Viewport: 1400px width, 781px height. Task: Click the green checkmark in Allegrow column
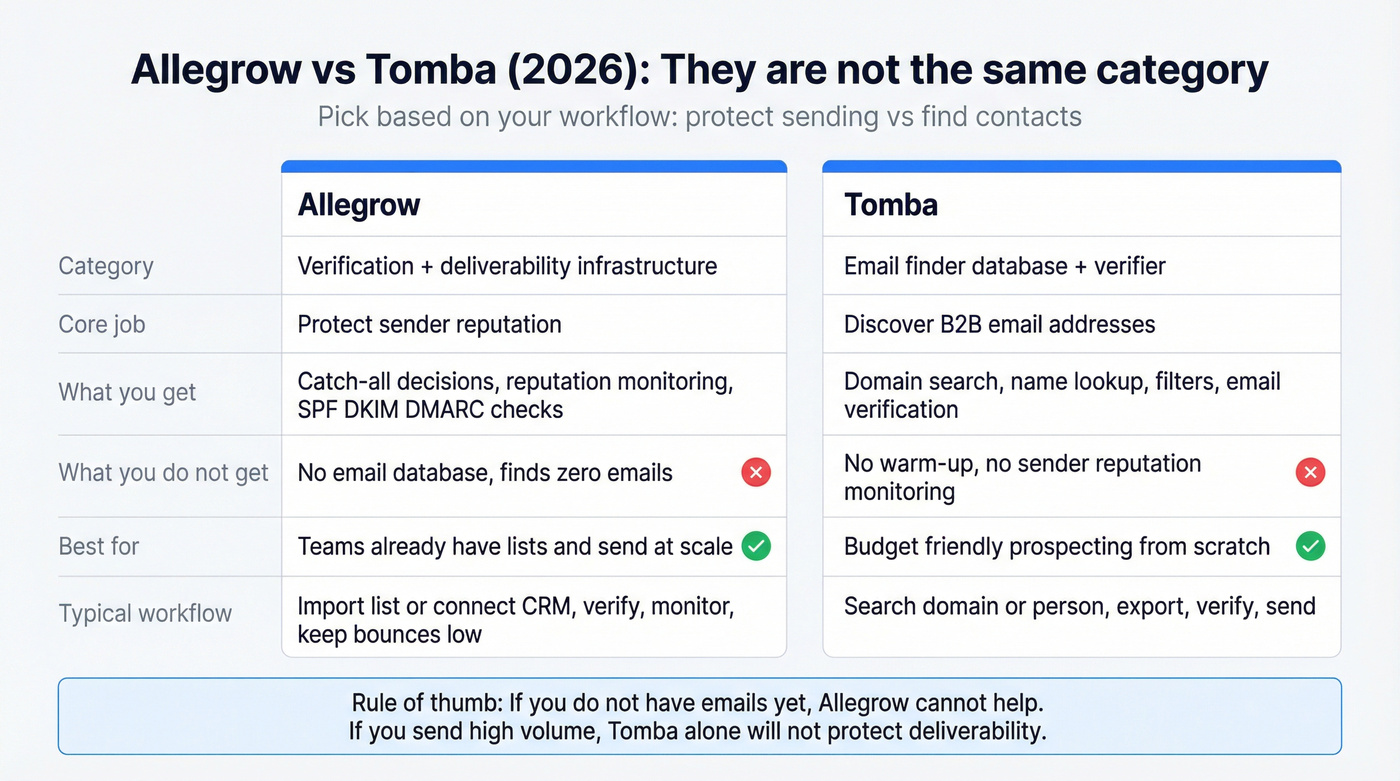756,546
